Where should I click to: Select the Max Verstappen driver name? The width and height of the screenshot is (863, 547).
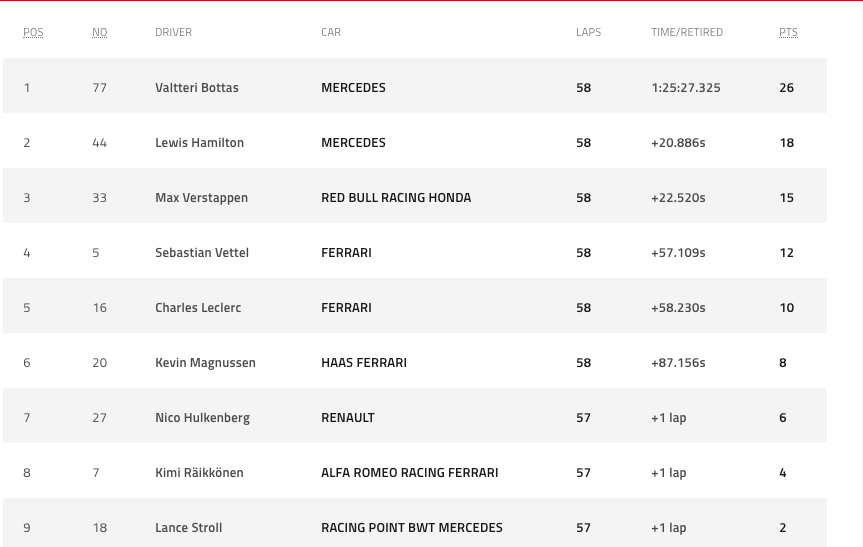click(x=201, y=198)
